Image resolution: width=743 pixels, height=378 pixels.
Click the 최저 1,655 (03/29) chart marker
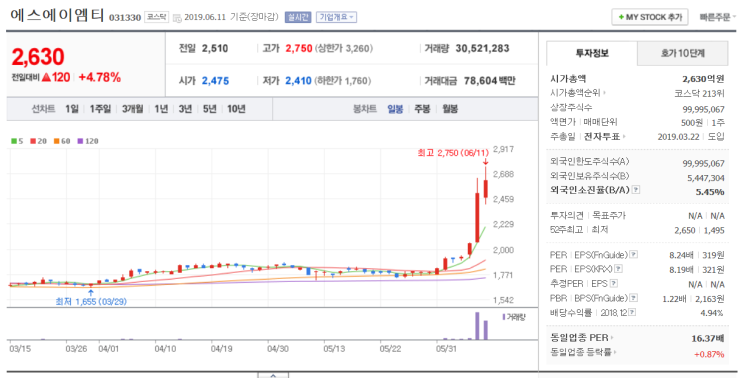(91, 301)
